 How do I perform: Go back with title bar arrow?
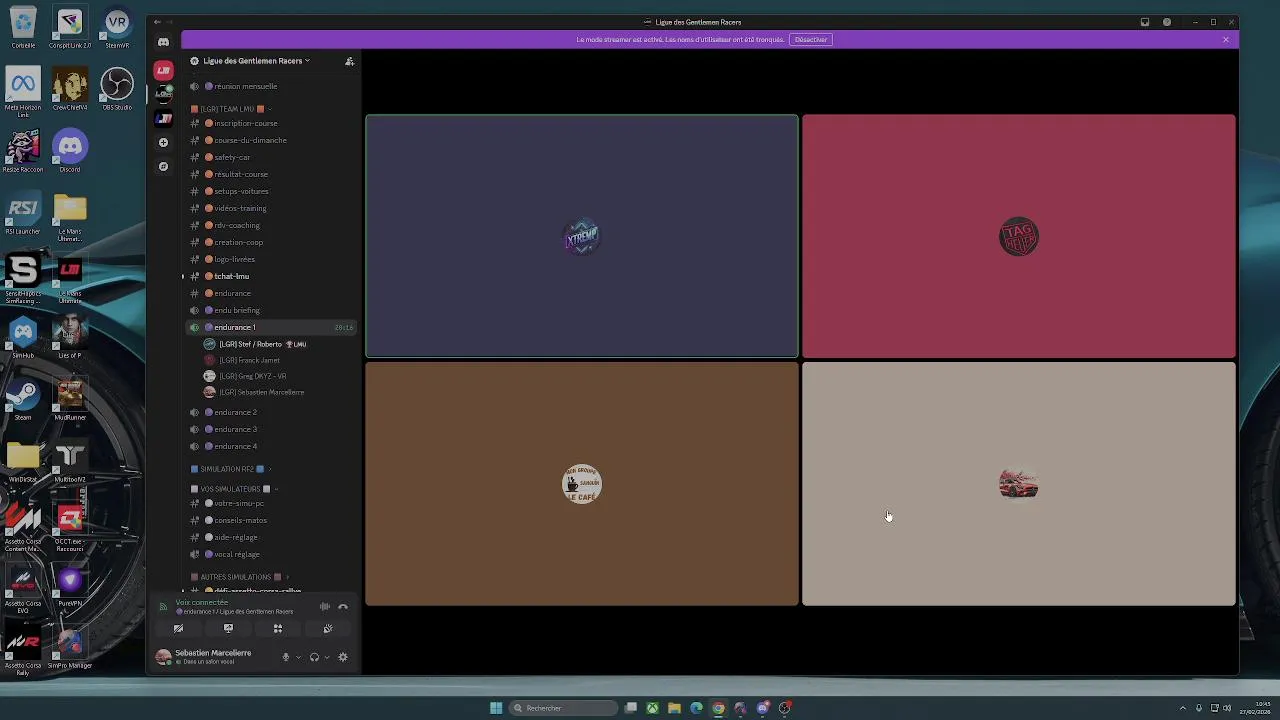coord(157,22)
